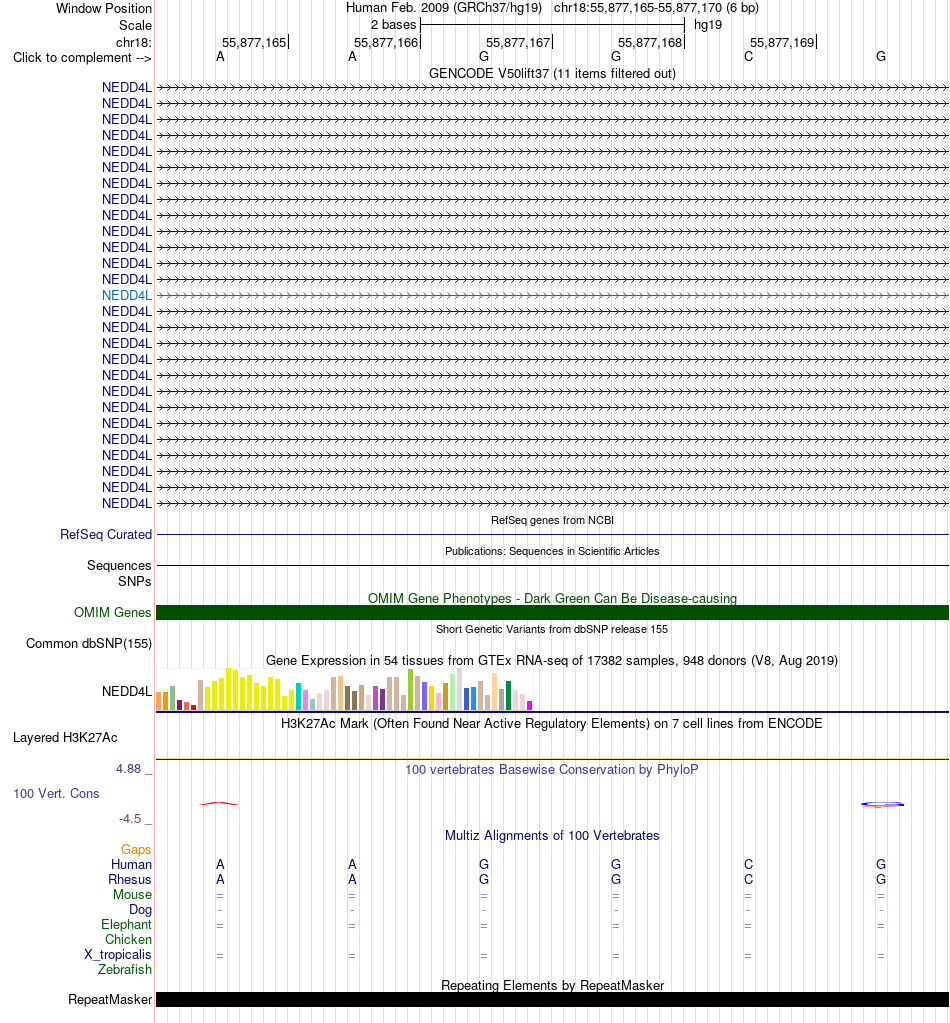950x1023 pixels.
Task: Open the 'RefSeq genes from NCBI' track title
Action: pyautogui.click(x=552, y=520)
